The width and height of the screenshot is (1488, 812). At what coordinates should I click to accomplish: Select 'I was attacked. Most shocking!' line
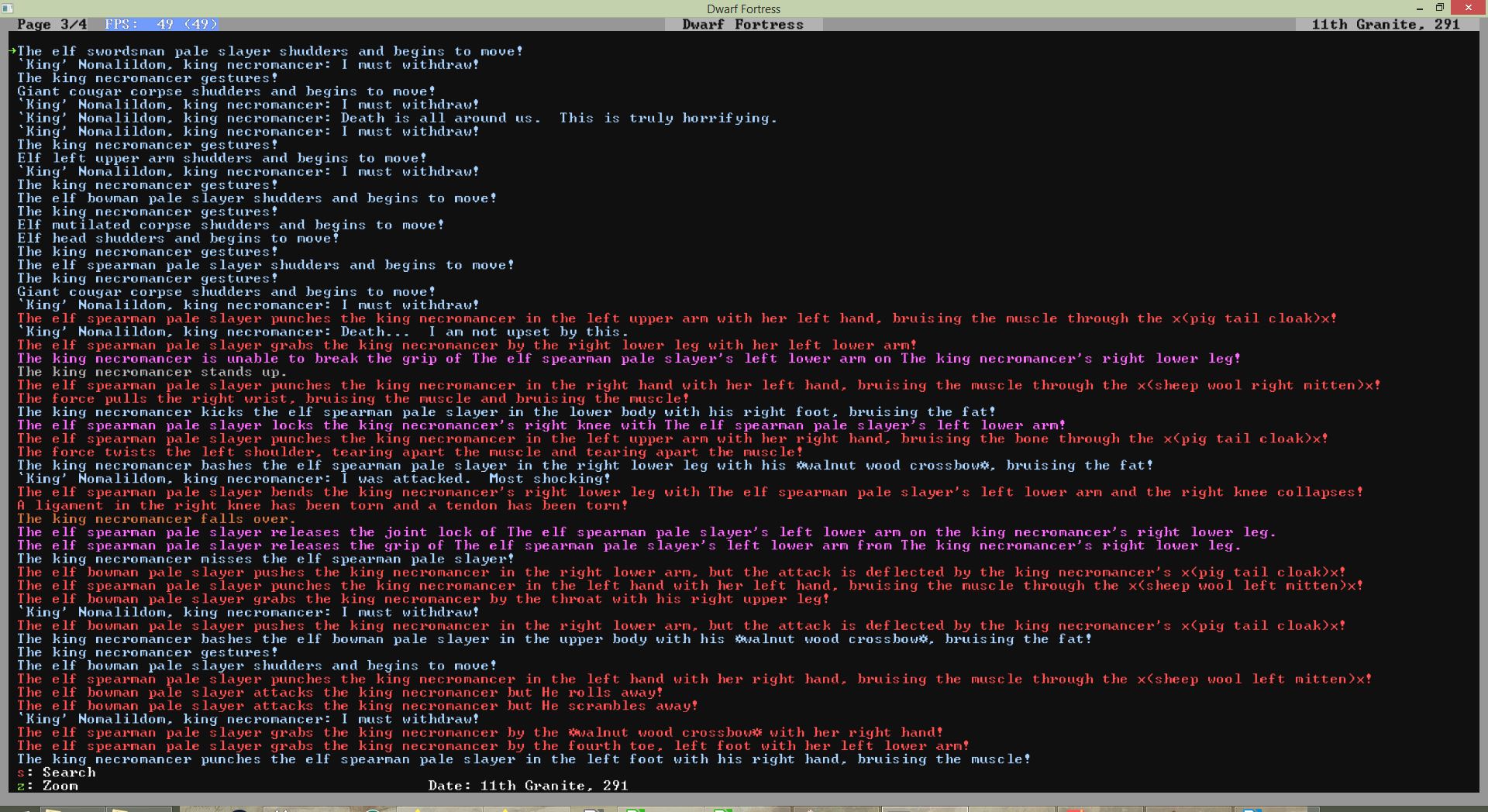[x=314, y=479]
